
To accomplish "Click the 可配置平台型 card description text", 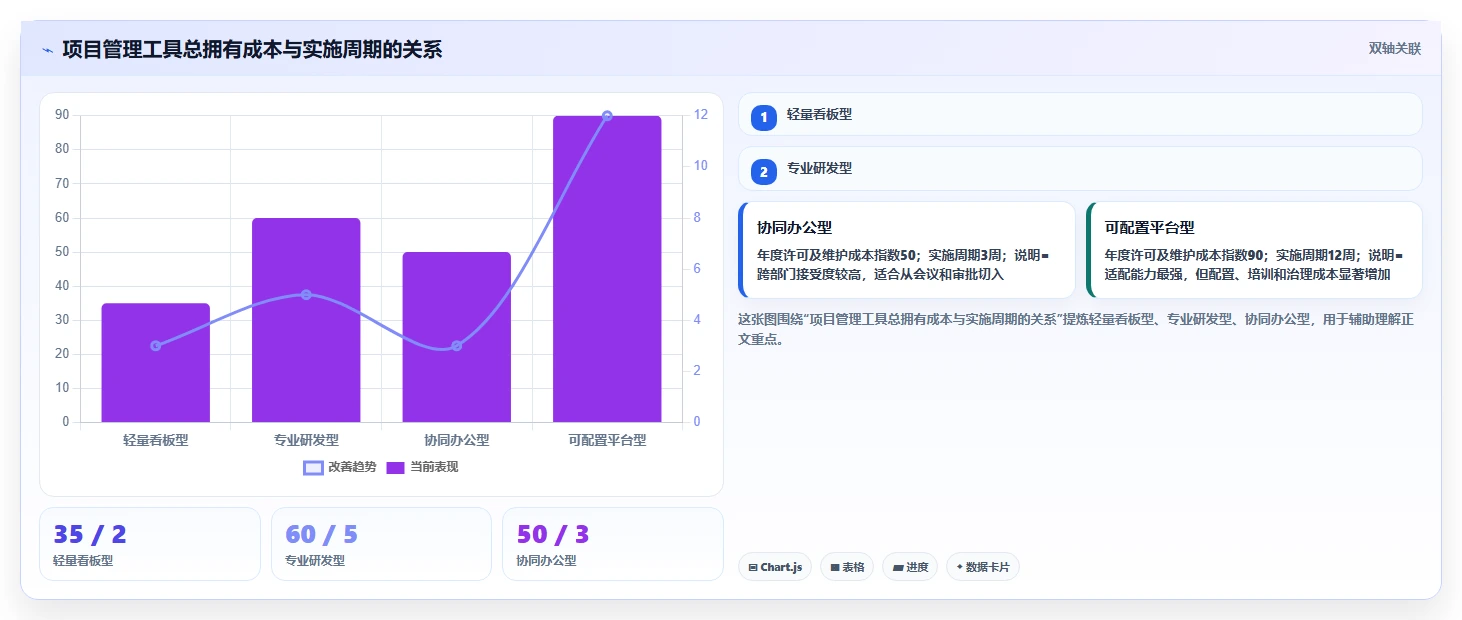I will pos(1254,264).
